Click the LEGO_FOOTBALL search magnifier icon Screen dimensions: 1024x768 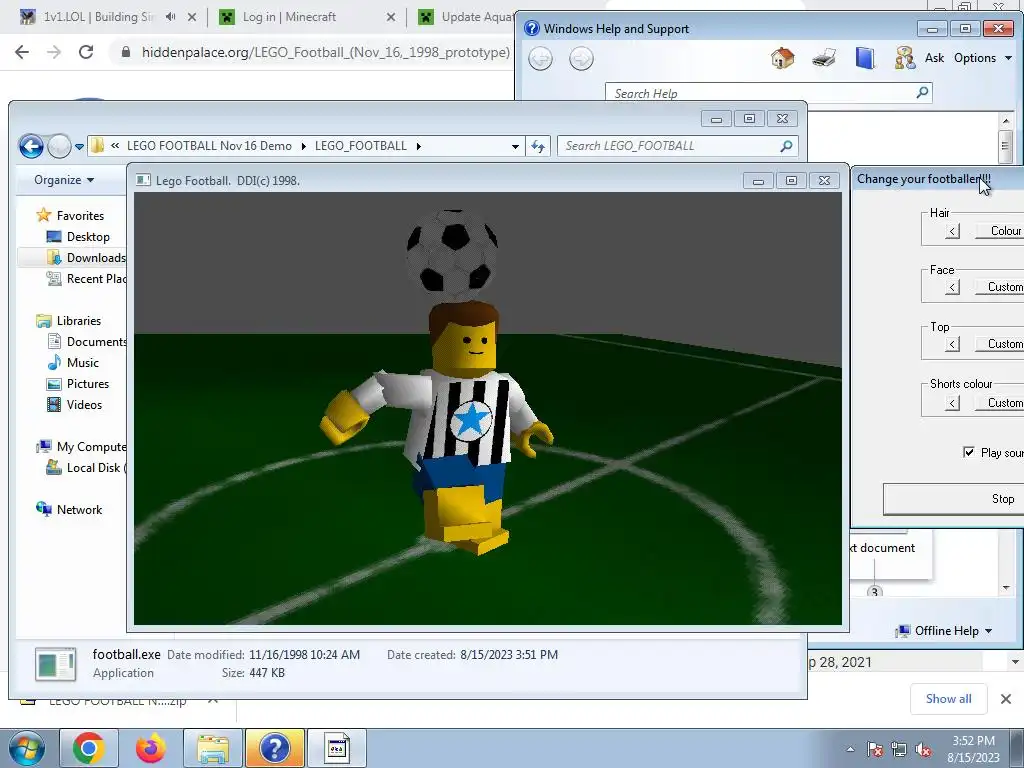click(786, 146)
